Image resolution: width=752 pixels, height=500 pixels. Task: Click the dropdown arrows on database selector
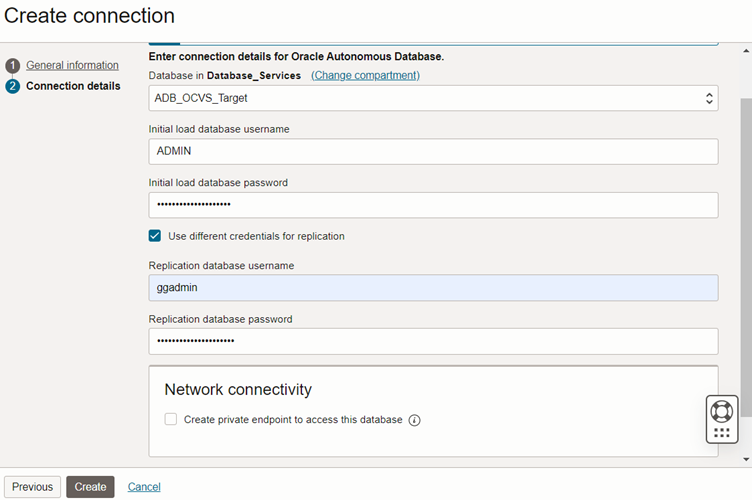click(709, 98)
